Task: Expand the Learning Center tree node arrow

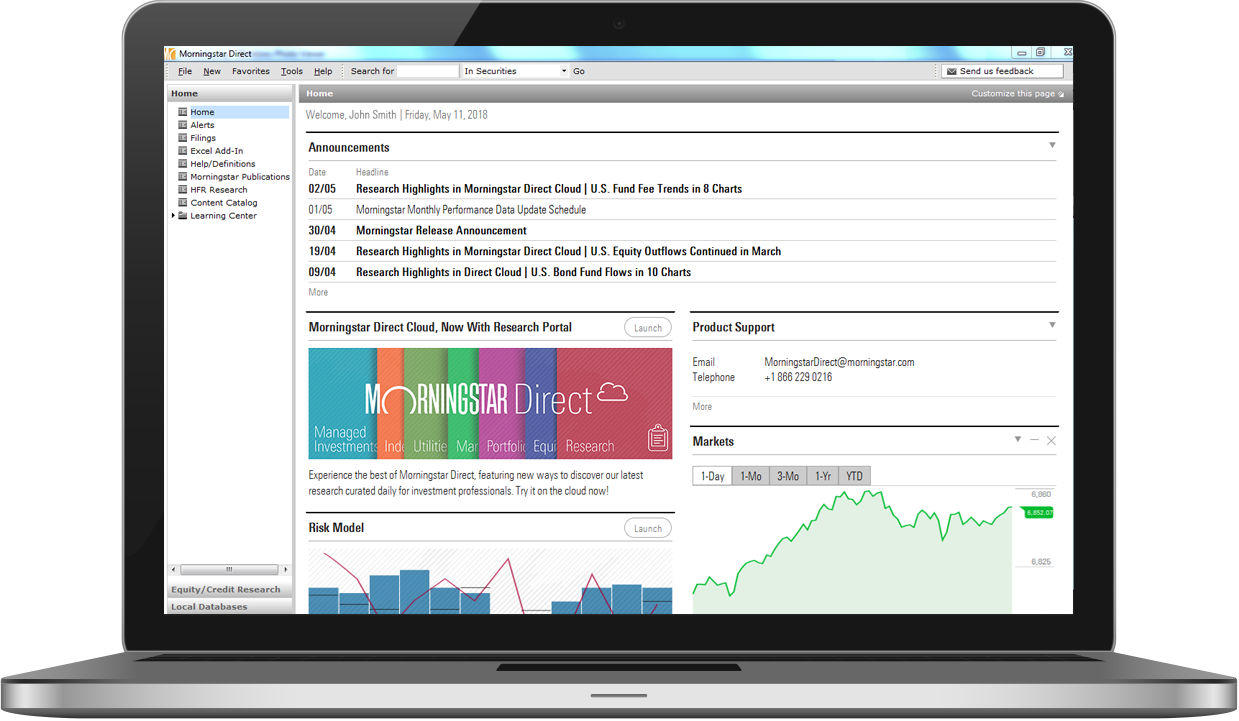Action: click(x=173, y=216)
